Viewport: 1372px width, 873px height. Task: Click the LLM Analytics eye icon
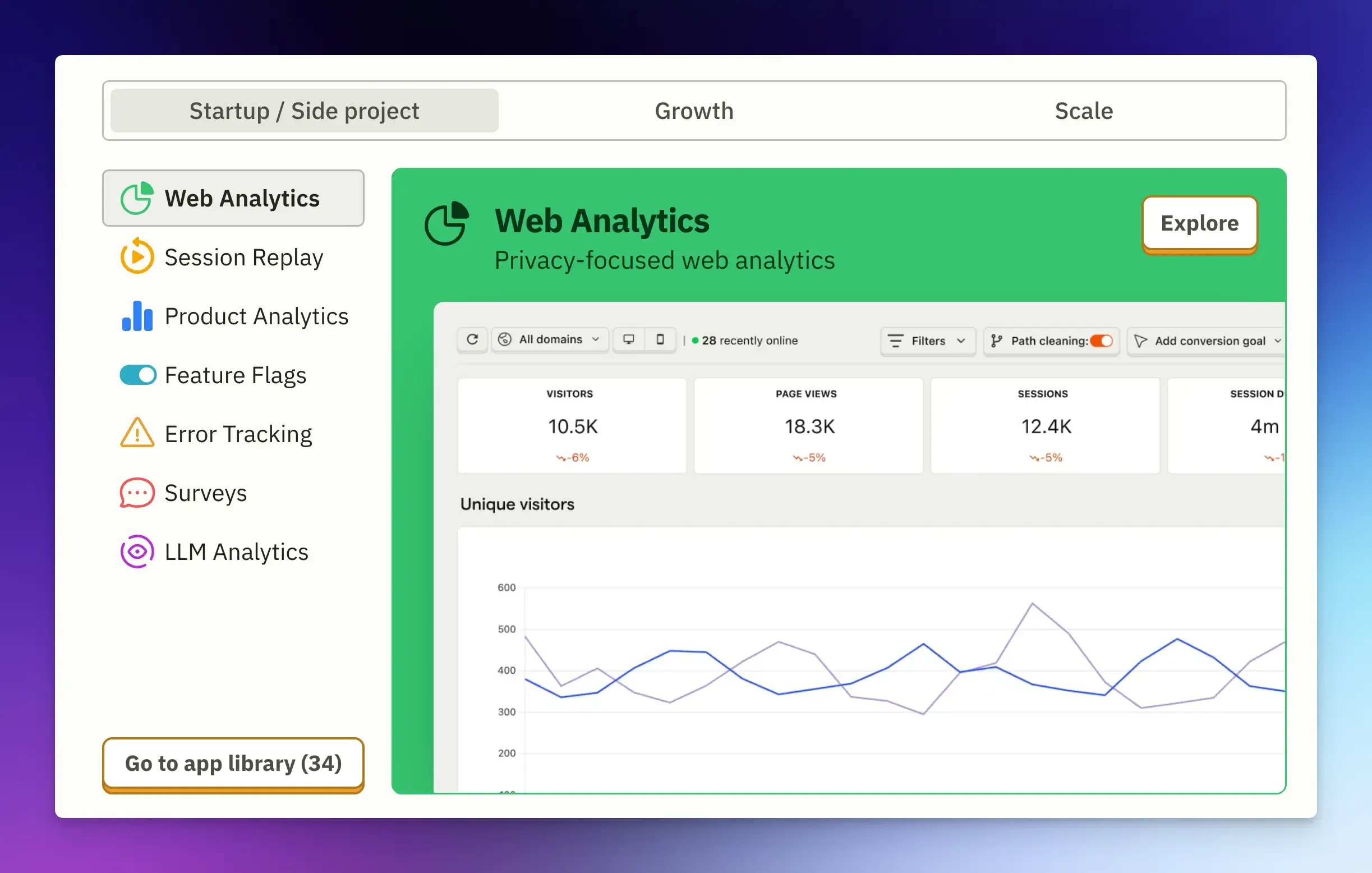click(137, 552)
